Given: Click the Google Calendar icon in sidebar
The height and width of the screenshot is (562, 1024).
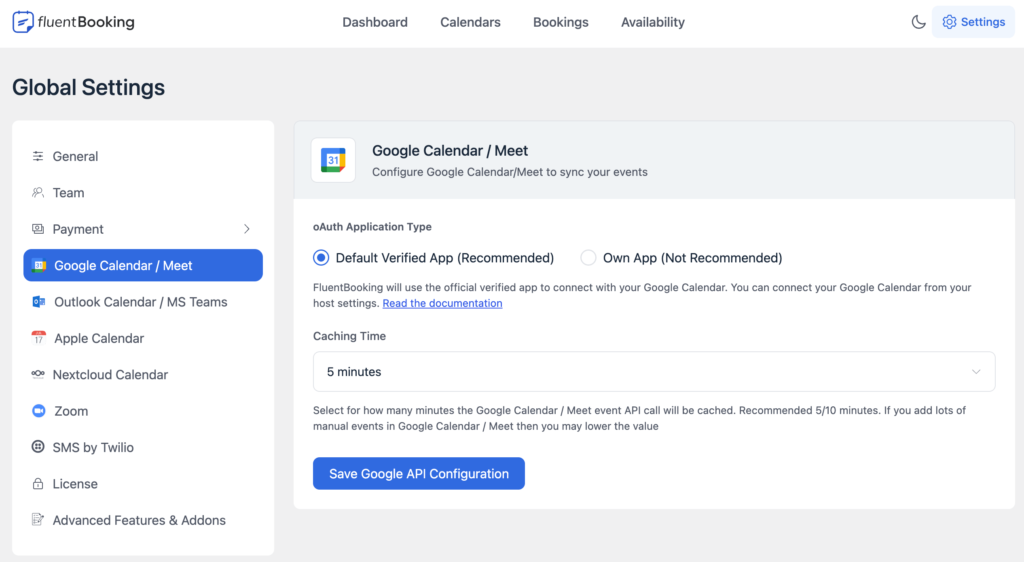Looking at the screenshot, I should pos(39,266).
